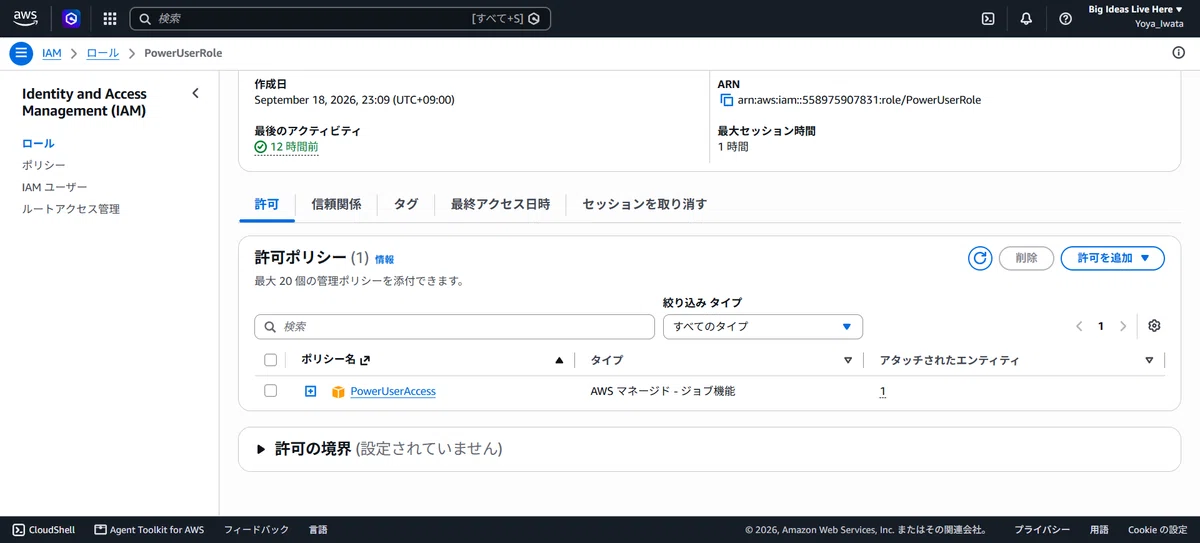Click AWS マネージド - ジョブ機能 type cell
The height and width of the screenshot is (543, 1200).
coord(663,391)
